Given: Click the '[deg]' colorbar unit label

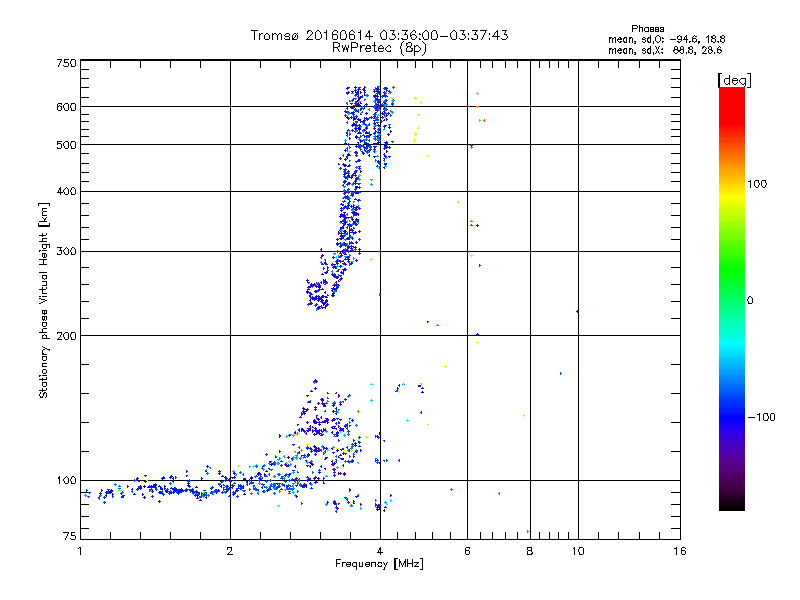Looking at the screenshot, I should (734, 80).
